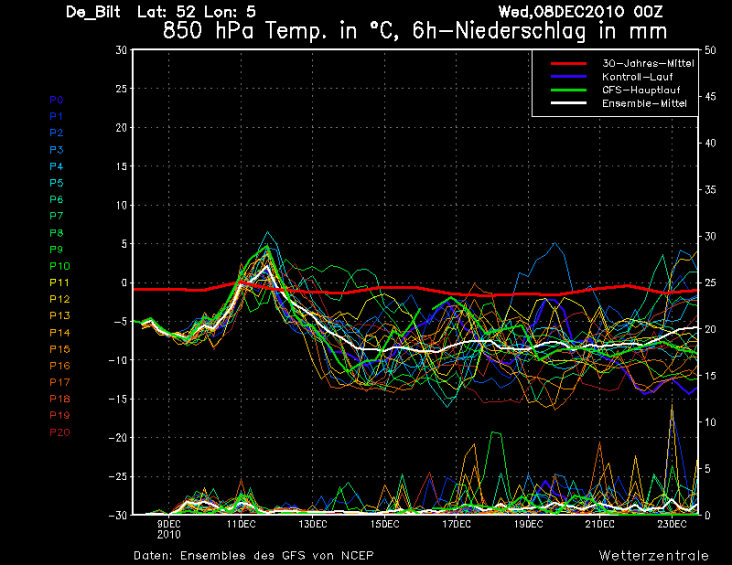Image resolution: width=732 pixels, height=565 pixels.
Task: Click the P8 ensemble member label
Action: click(56, 233)
